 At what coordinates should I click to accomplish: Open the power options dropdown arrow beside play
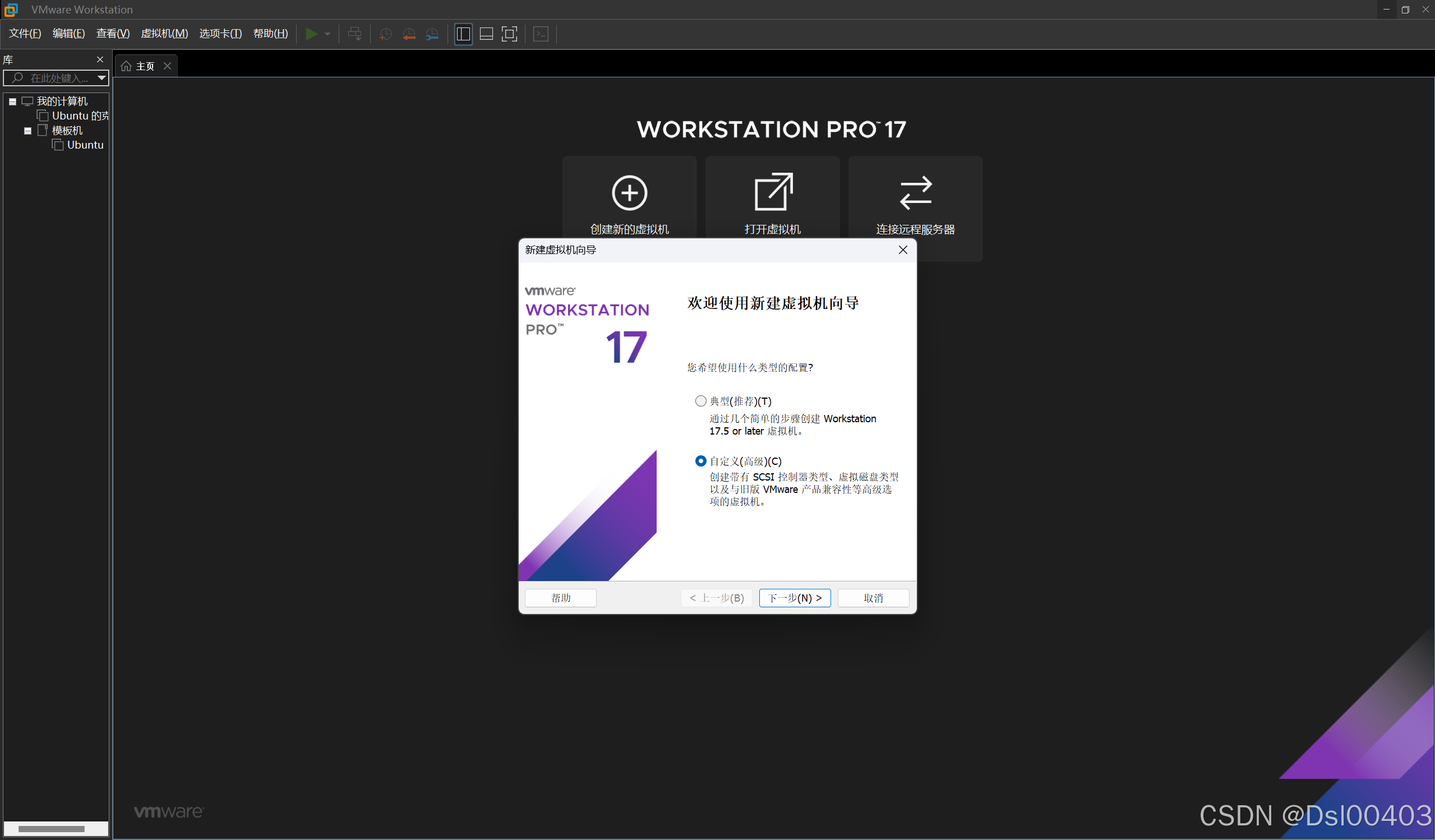327,34
